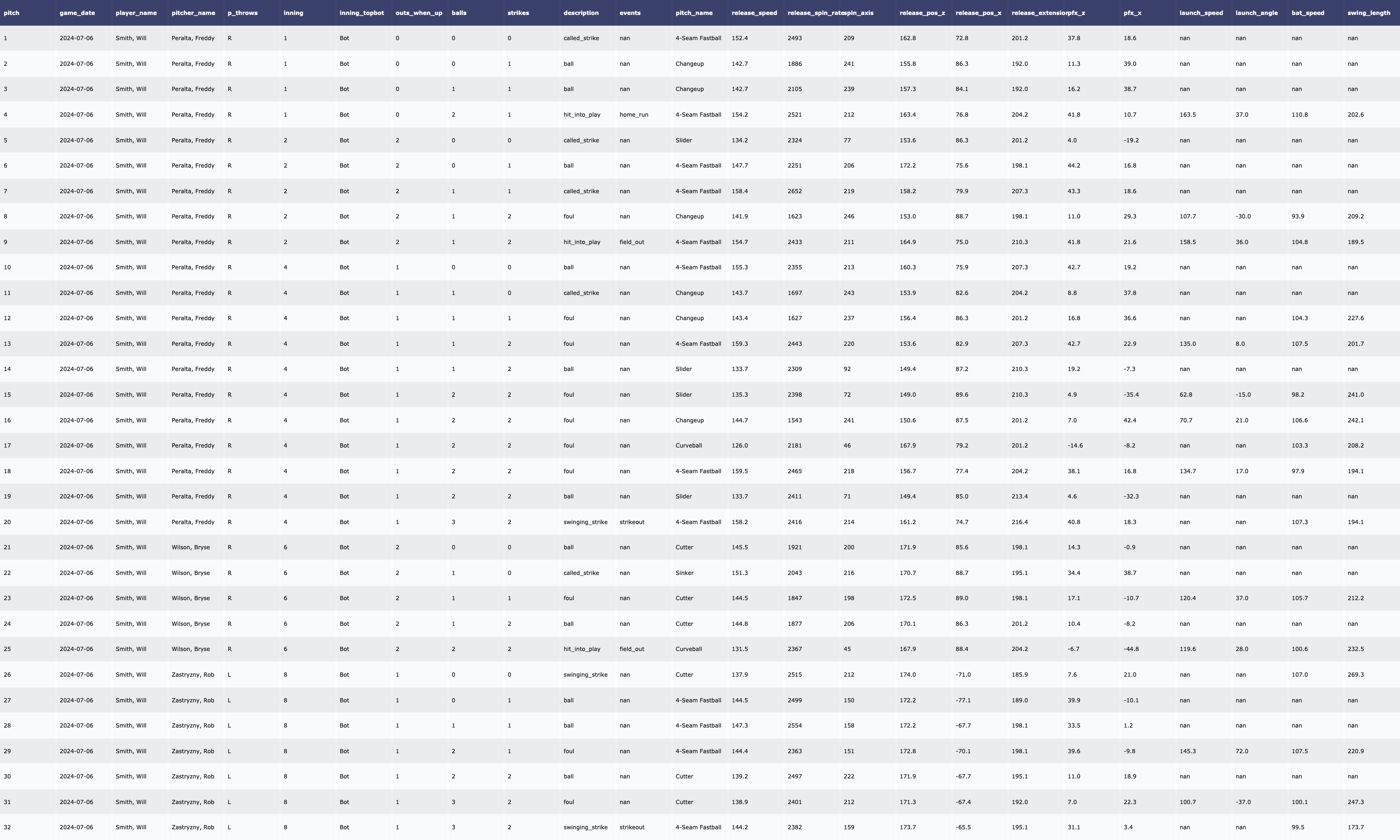The image size is (1400, 840).
Task: Select row 17 Curveball pitch name cell
Action: [x=688, y=446]
